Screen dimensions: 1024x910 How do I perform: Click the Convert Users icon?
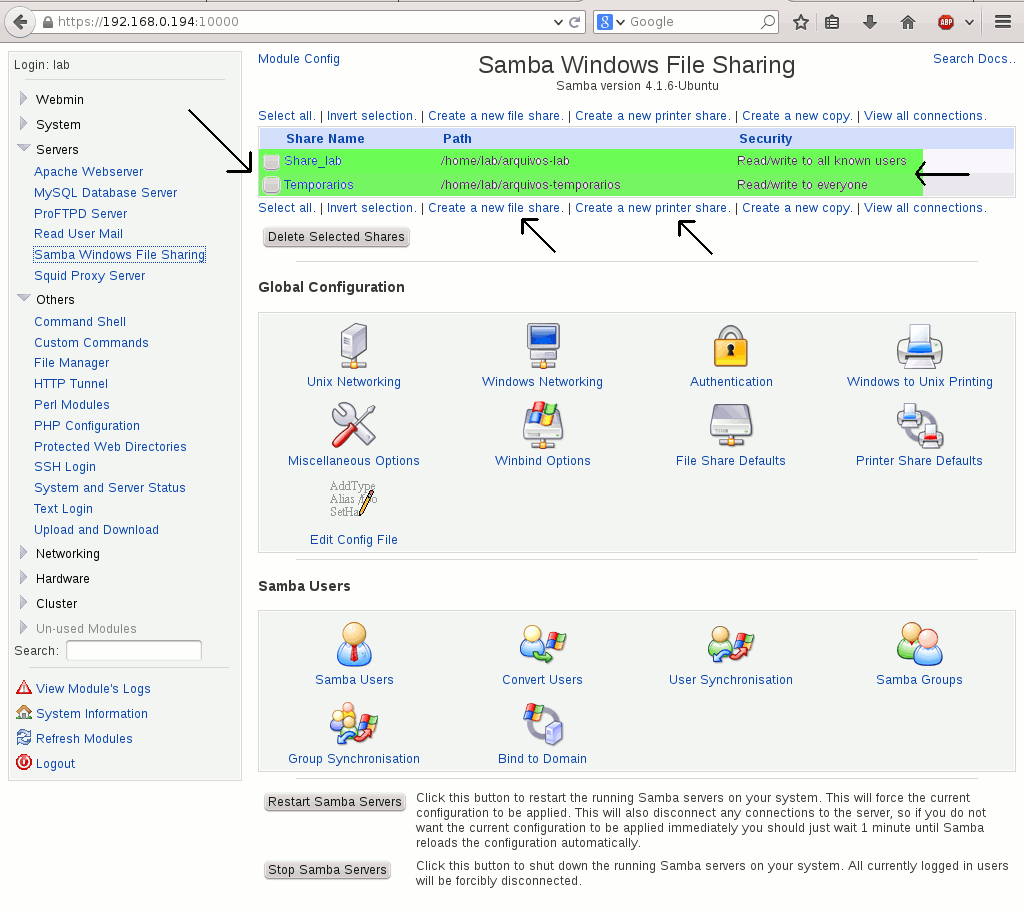point(543,644)
